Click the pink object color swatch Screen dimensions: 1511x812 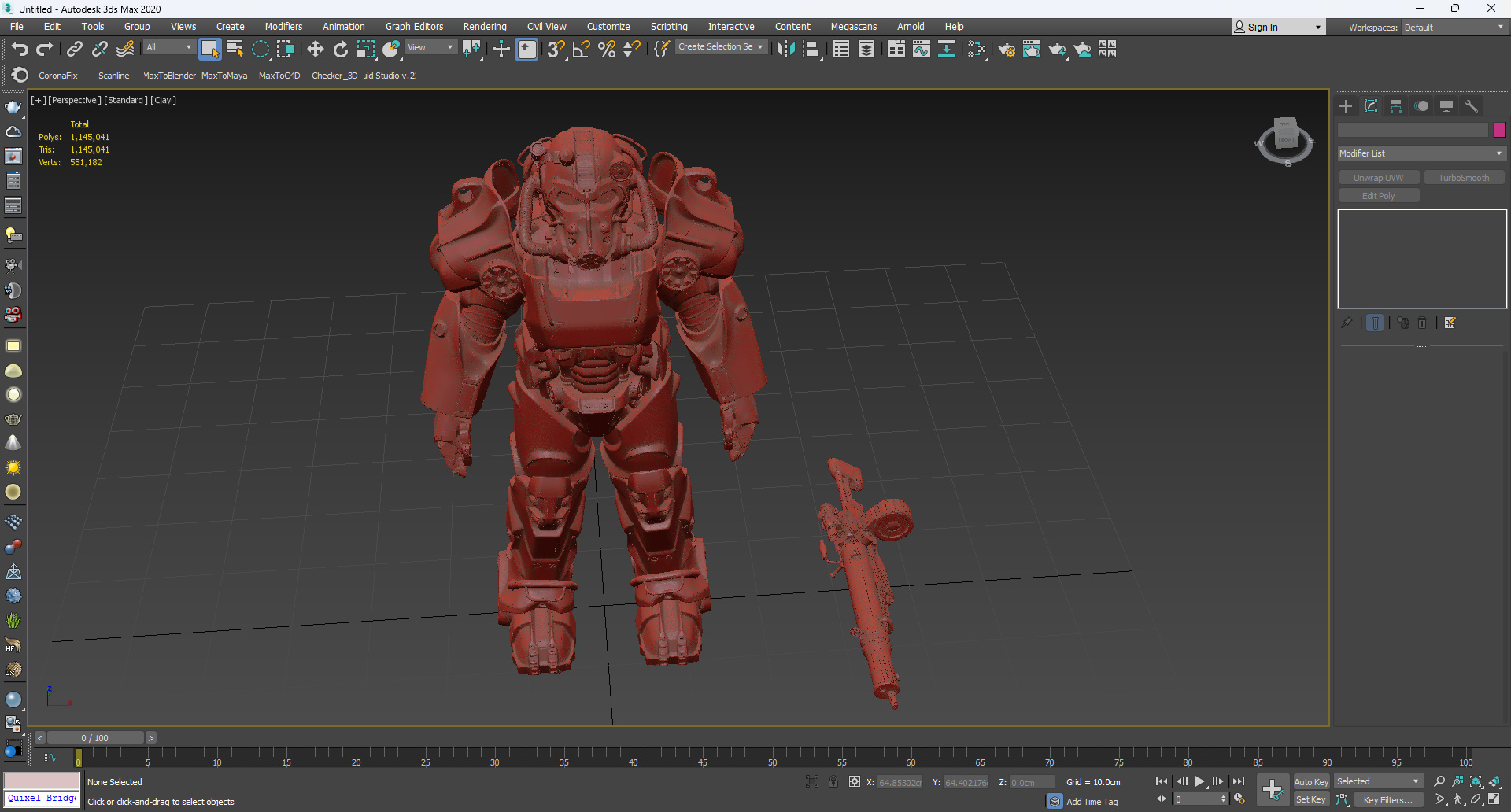(x=1499, y=130)
